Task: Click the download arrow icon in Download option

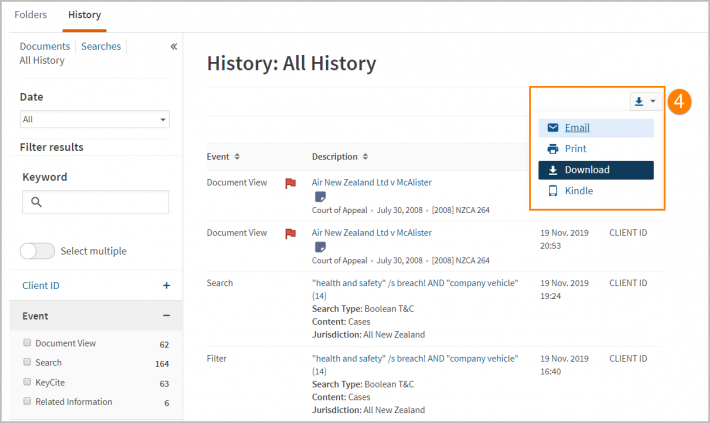Action: pos(553,170)
